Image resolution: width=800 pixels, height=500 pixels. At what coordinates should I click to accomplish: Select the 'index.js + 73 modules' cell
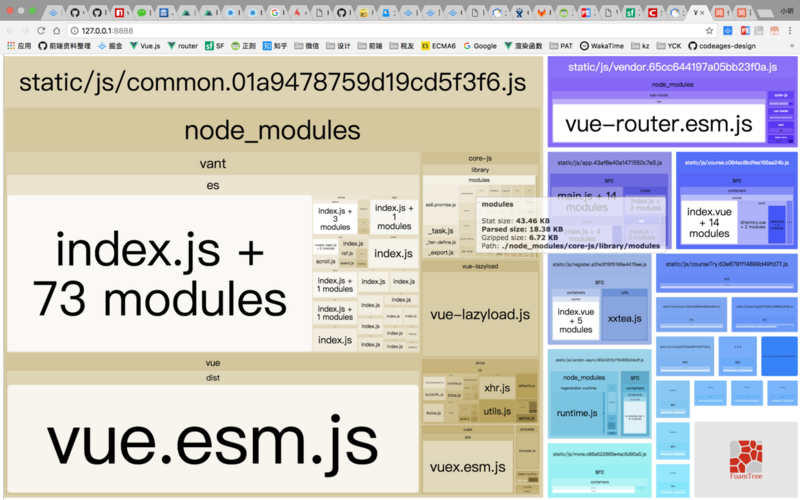160,273
